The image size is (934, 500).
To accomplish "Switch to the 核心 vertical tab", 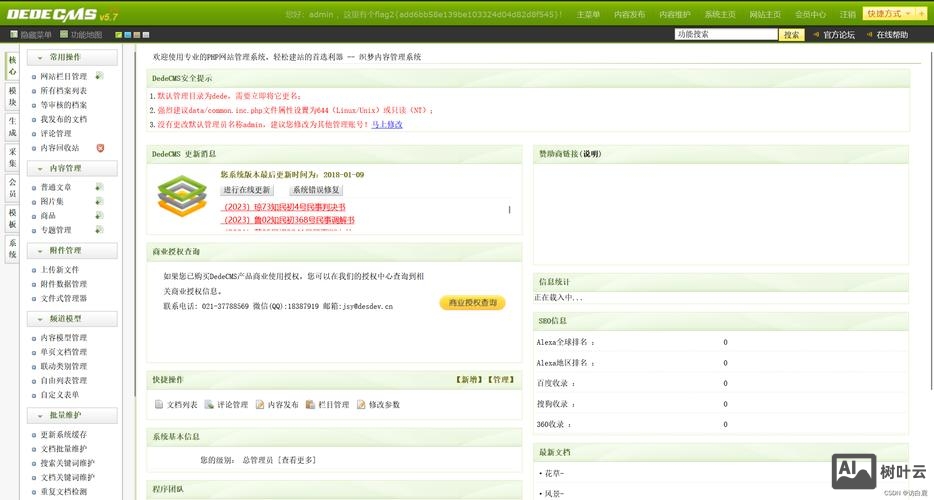I will pyautogui.click(x=13, y=66).
